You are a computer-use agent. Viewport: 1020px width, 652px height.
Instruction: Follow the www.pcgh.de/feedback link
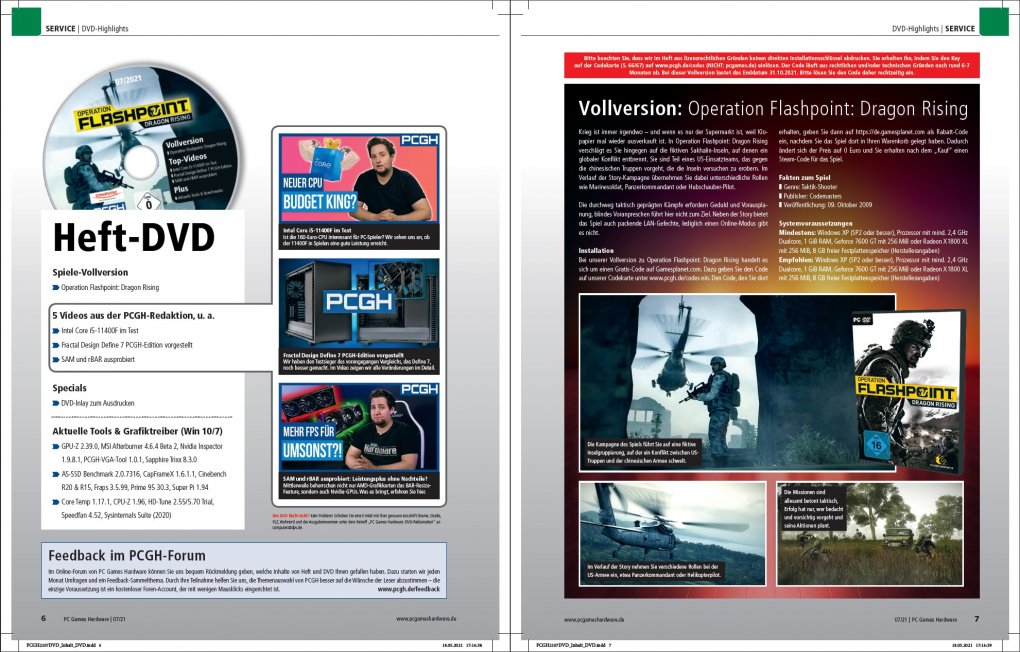[409, 588]
